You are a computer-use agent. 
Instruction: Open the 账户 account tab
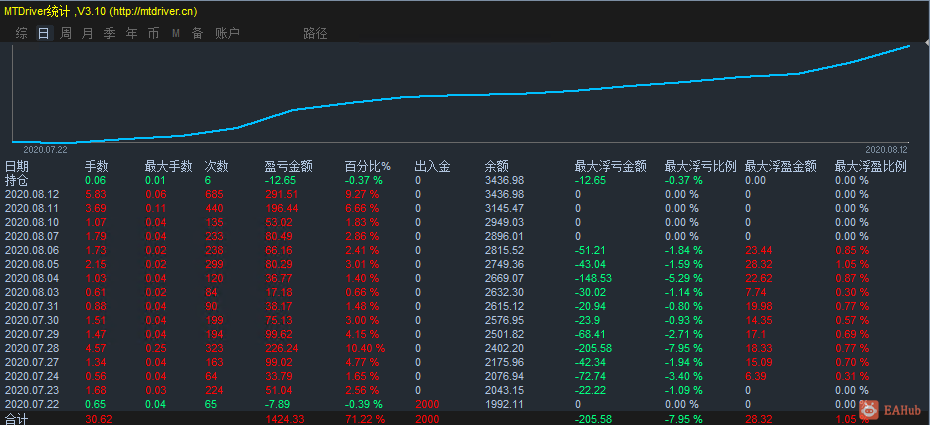click(x=227, y=34)
